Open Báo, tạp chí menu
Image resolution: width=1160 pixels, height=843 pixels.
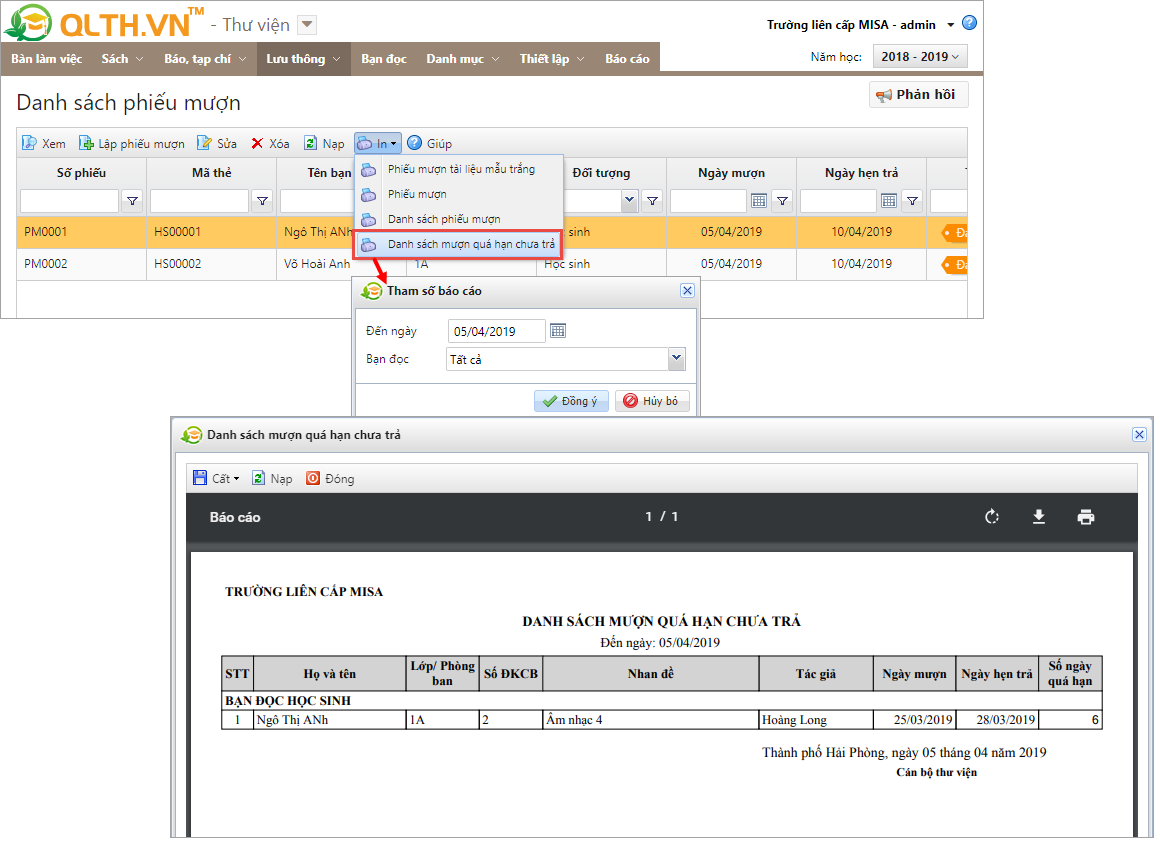click(206, 58)
